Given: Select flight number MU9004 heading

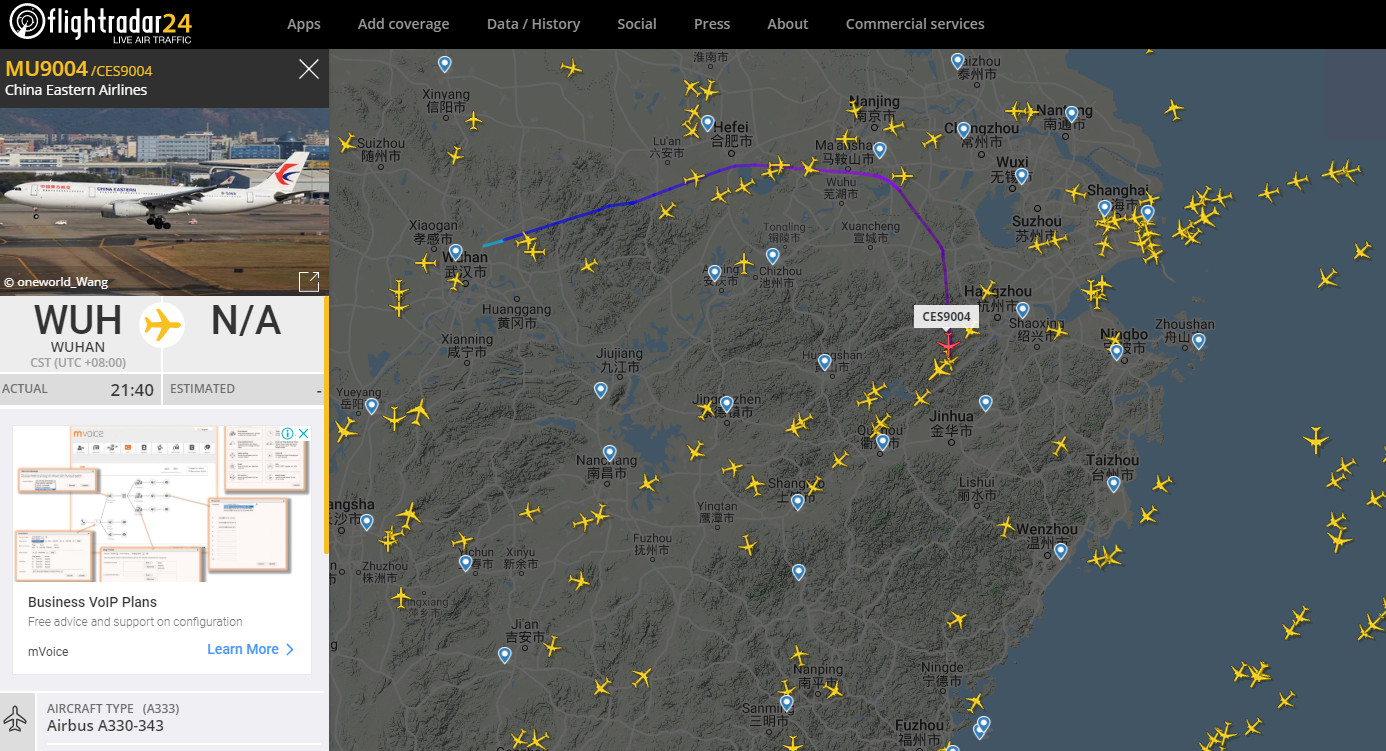Looking at the screenshot, I should coord(47,69).
